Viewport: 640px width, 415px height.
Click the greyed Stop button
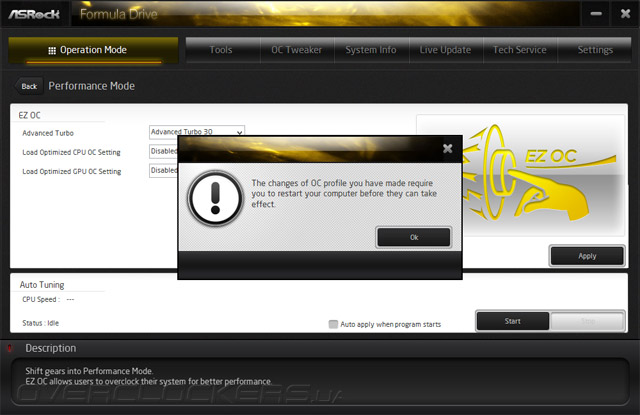point(587,321)
